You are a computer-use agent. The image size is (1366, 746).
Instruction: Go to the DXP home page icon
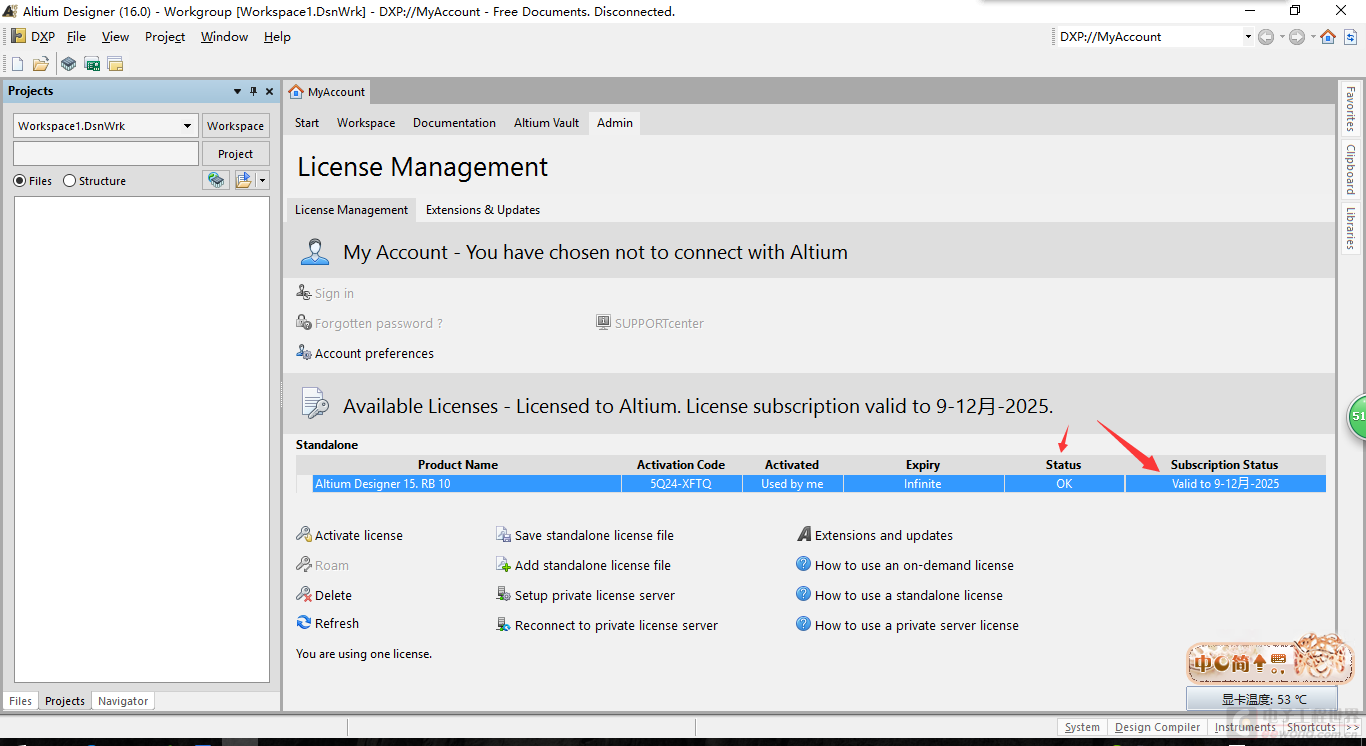point(1328,37)
